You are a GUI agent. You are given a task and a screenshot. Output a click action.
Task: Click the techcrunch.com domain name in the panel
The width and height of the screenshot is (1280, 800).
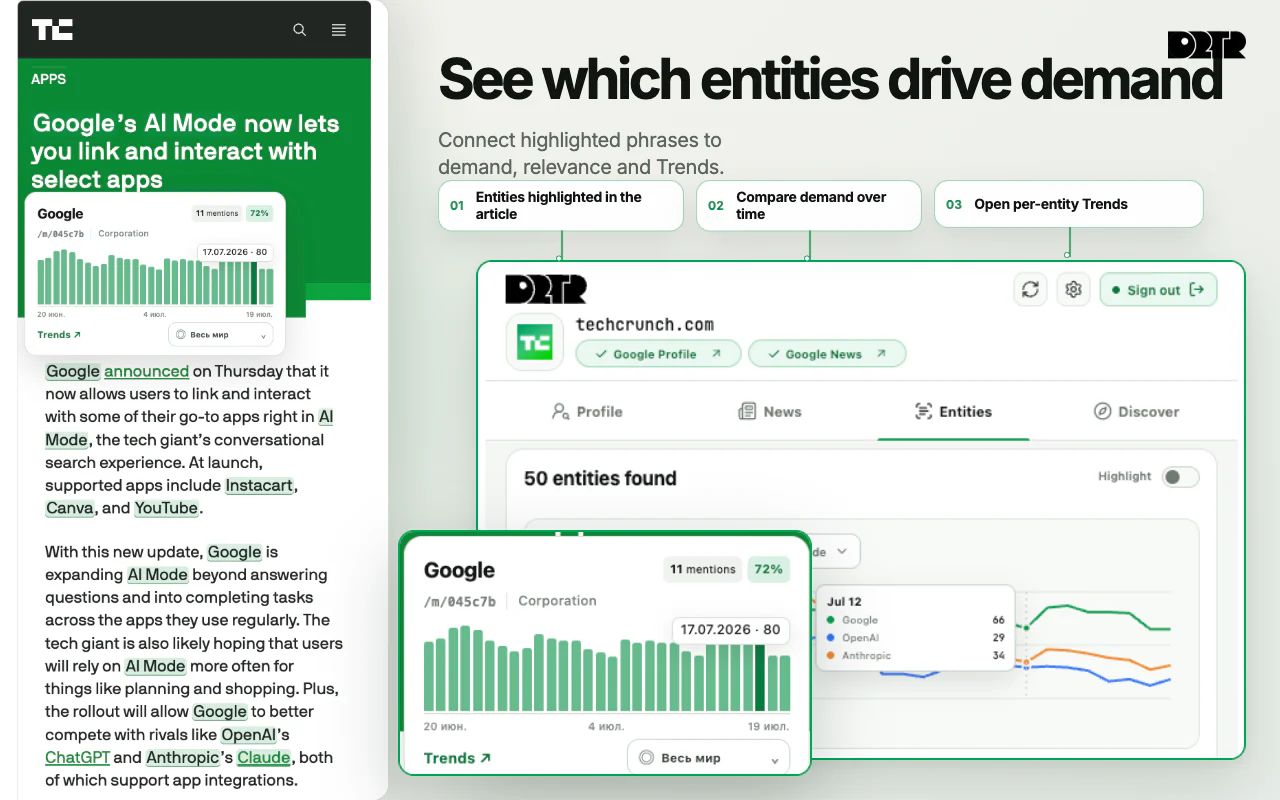click(645, 324)
